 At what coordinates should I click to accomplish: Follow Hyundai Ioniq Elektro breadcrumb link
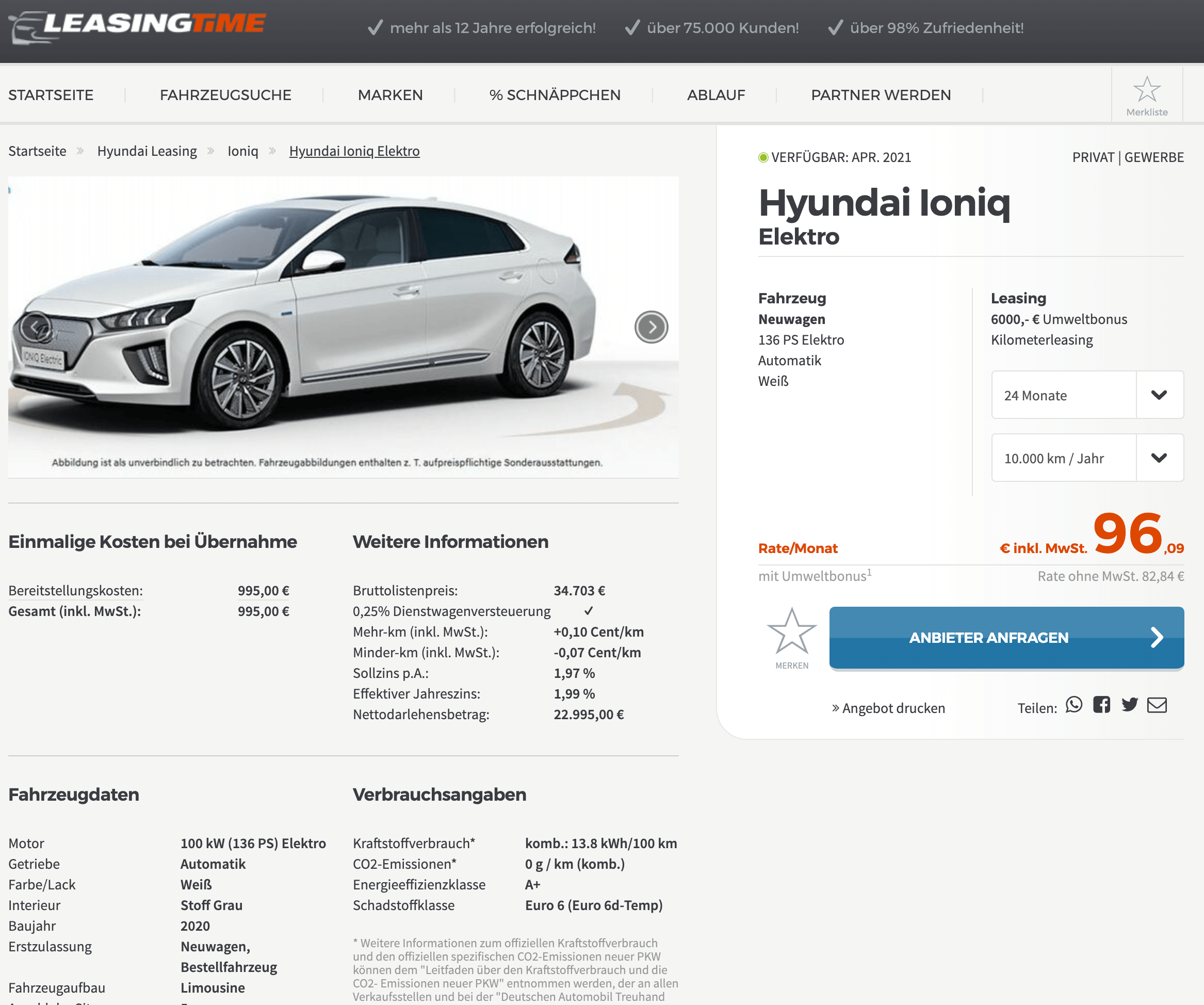[x=354, y=151]
